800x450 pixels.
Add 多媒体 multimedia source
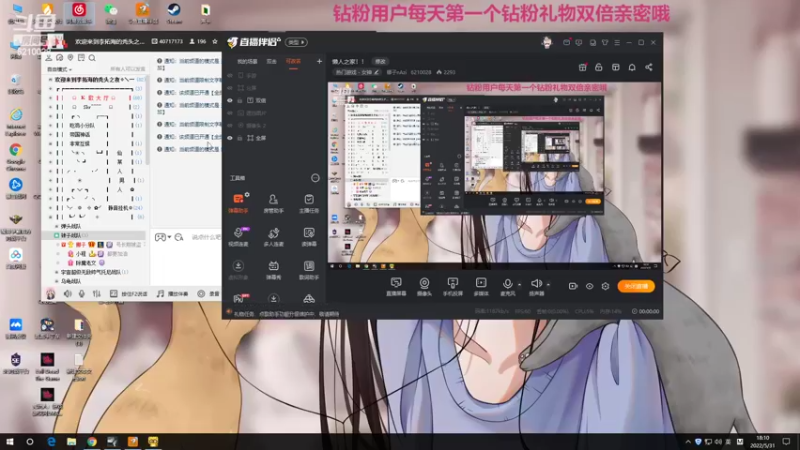pyautogui.click(x=481, y=287)
